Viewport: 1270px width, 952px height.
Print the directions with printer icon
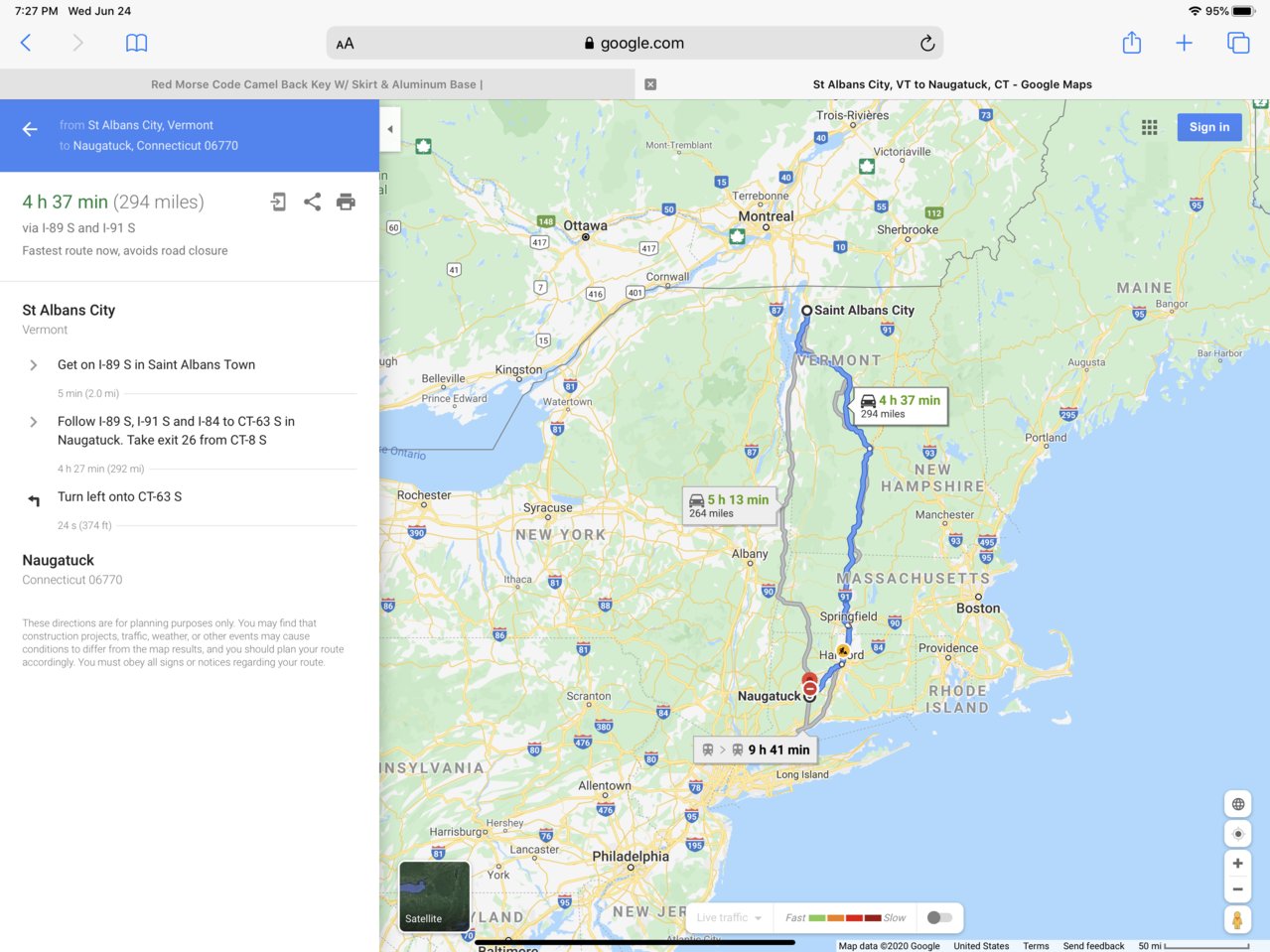(x=346, y=202)
